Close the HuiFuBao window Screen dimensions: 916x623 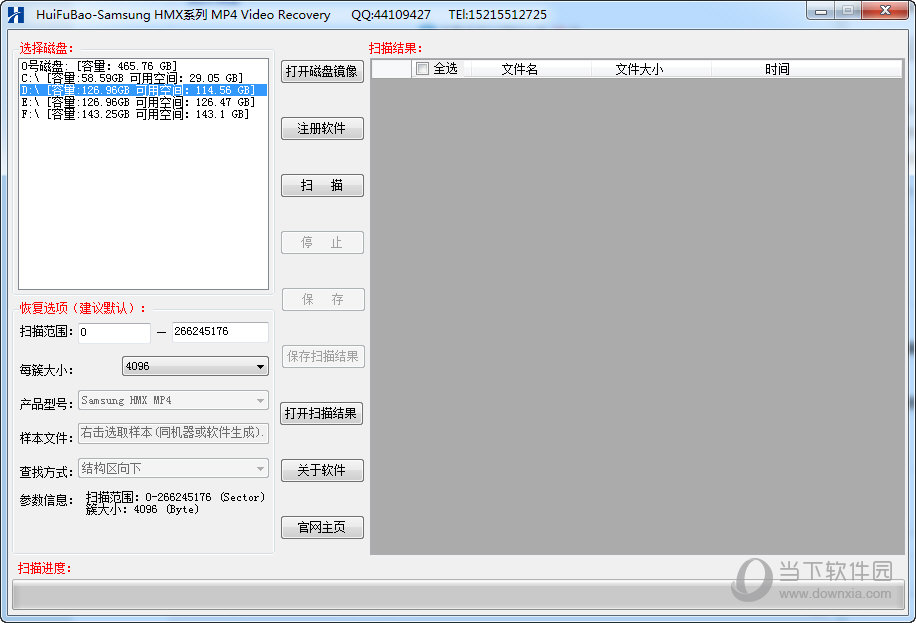pos(885,11)
